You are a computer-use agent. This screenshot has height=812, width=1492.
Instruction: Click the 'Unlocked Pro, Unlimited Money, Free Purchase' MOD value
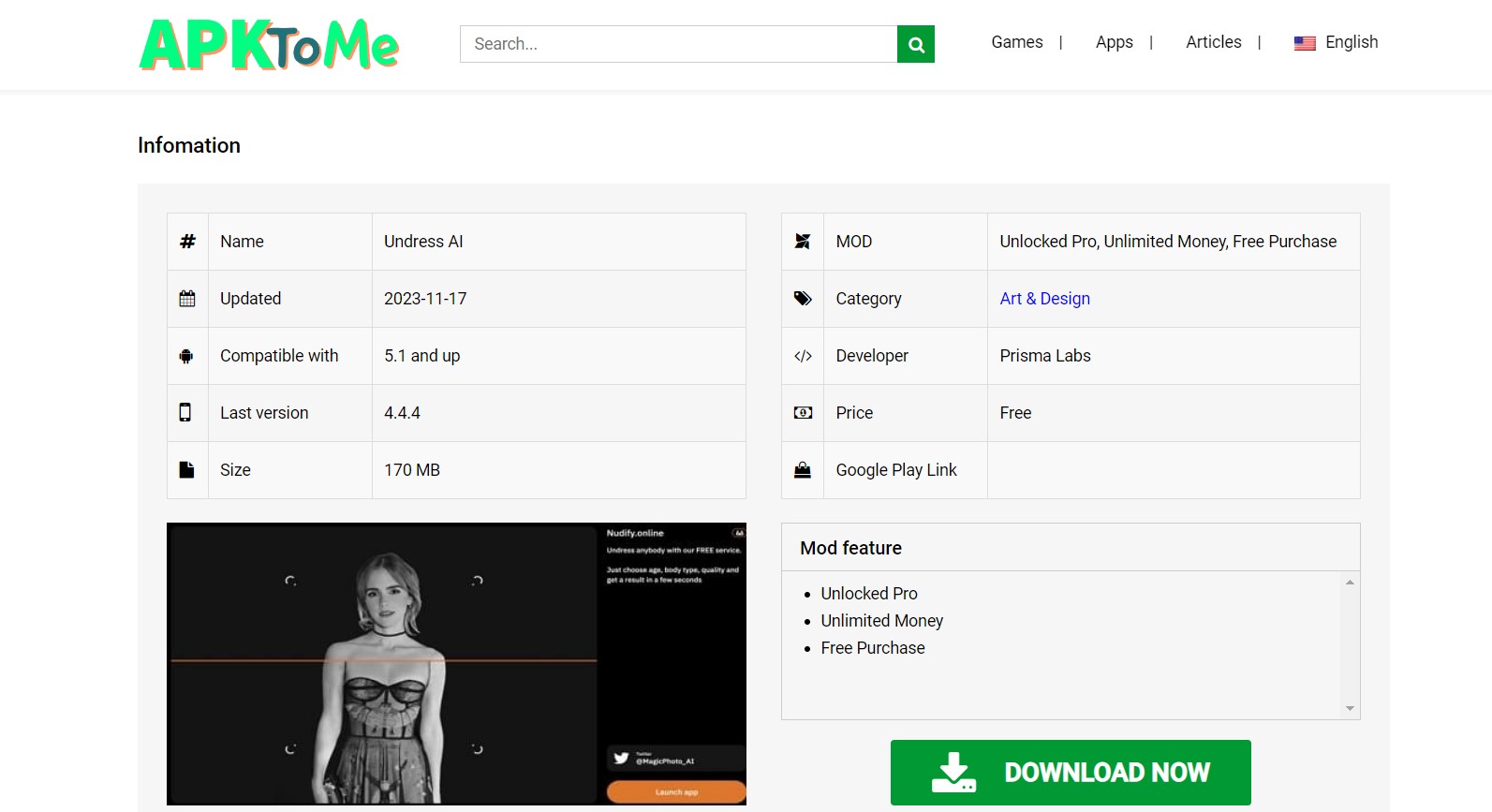click(x=1168, y=242)
